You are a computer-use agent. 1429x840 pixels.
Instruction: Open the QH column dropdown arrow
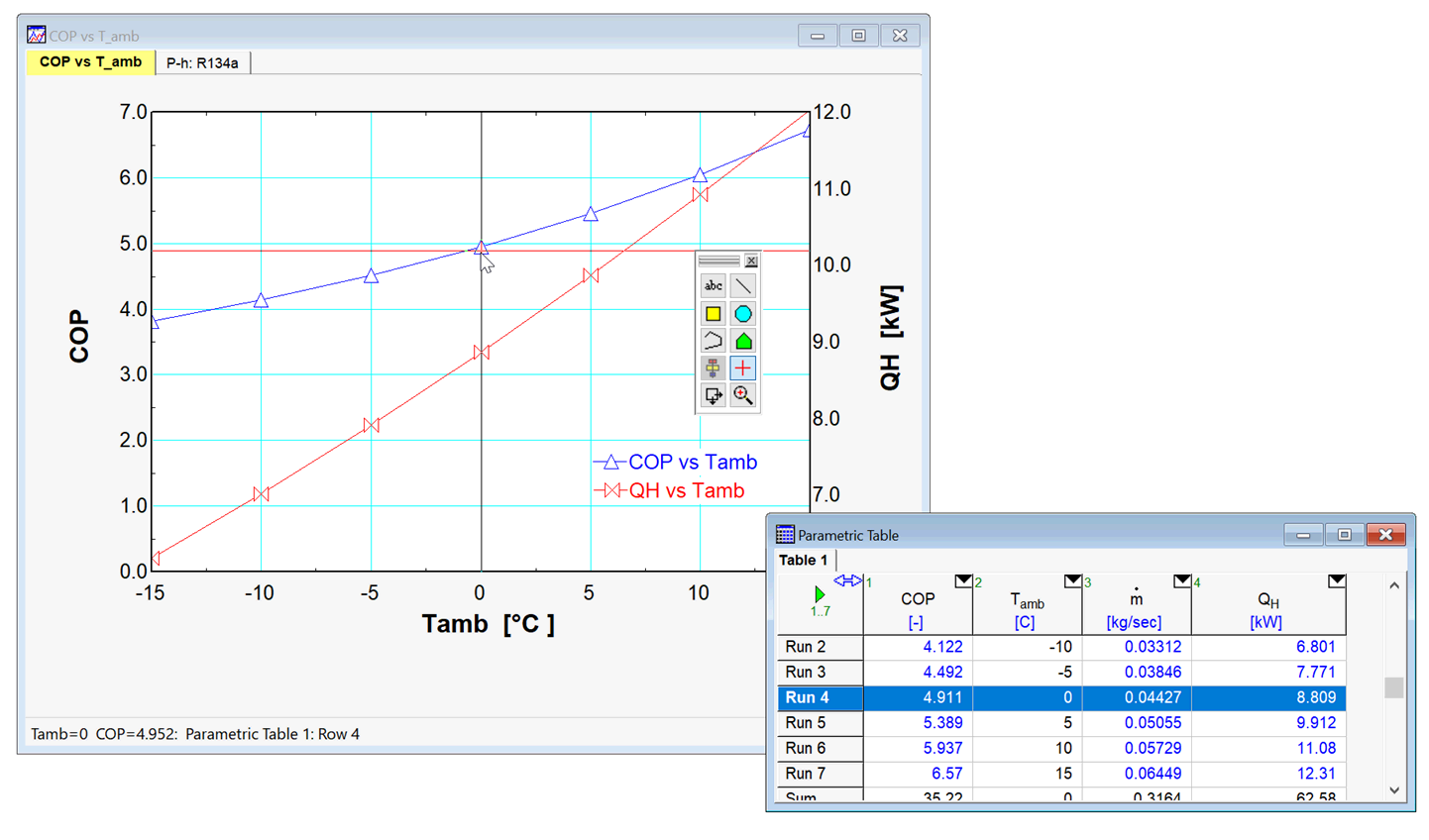tap(1336, 581)
